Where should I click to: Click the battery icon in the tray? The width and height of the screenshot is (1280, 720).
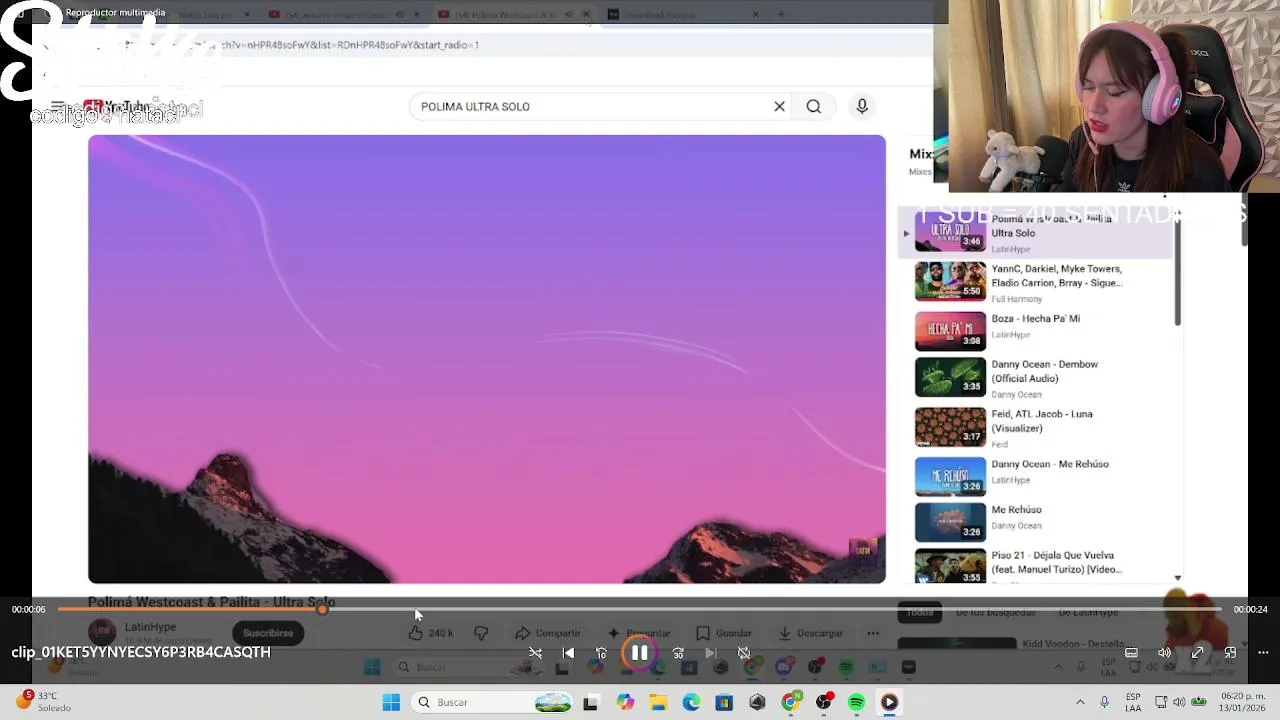point(1198,702)
